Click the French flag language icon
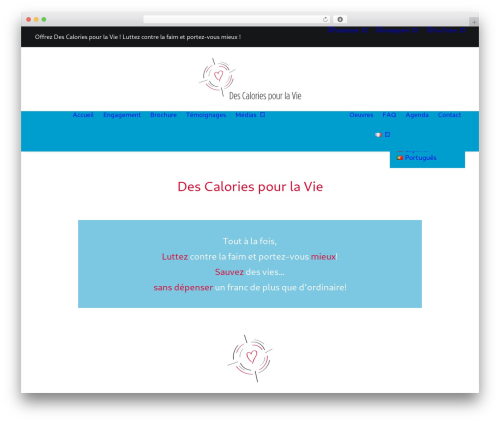This screenshot has width=500, height=423. 378,135
